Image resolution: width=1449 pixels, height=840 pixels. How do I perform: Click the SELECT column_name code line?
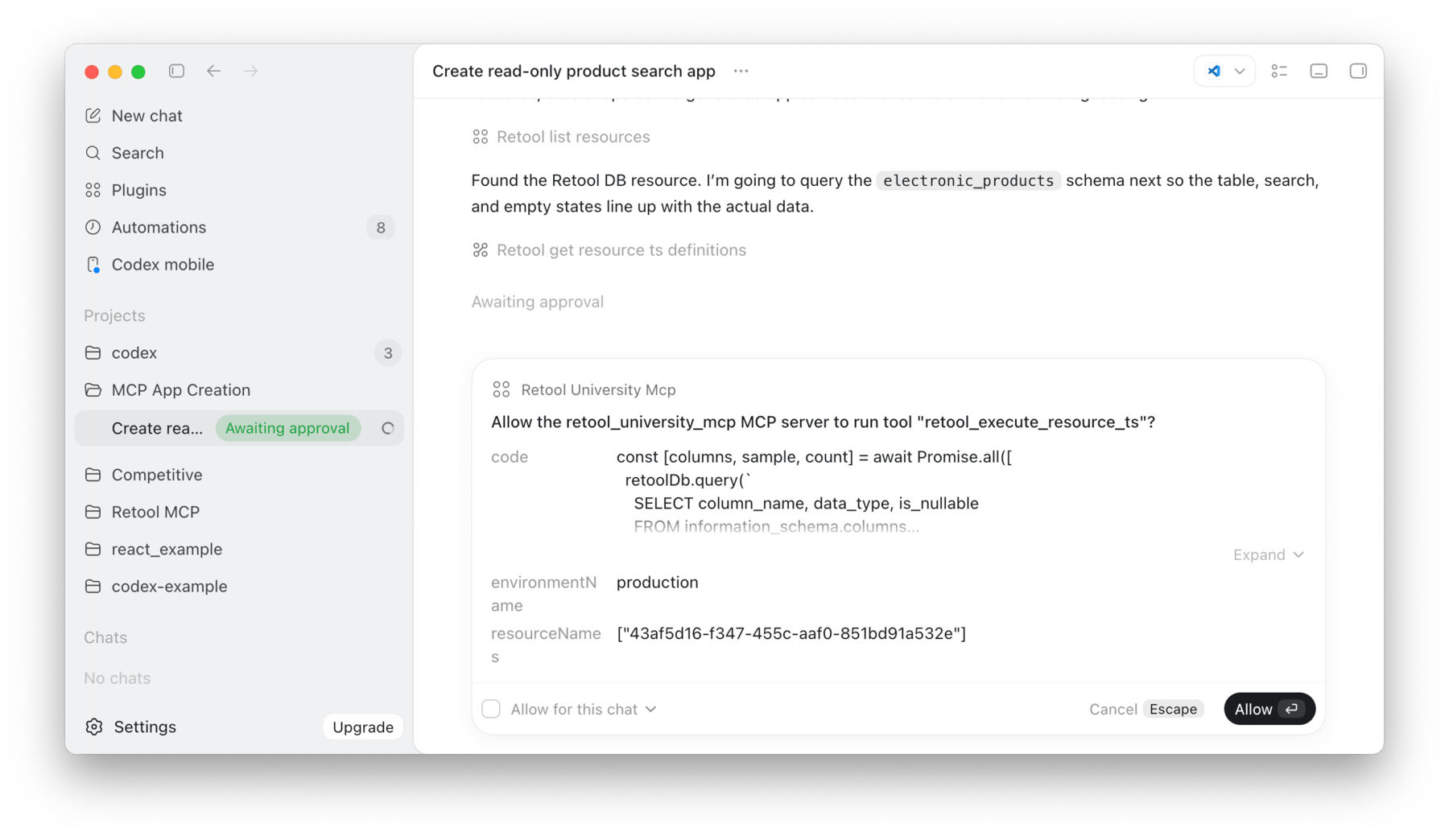(806, 504)
